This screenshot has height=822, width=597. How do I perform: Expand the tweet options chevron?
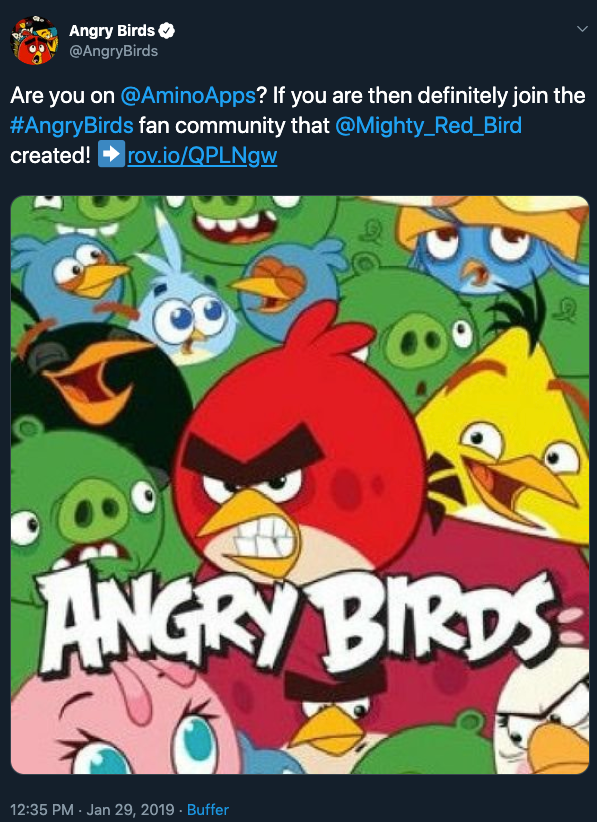pyautogui.click(x=582, y=29)
